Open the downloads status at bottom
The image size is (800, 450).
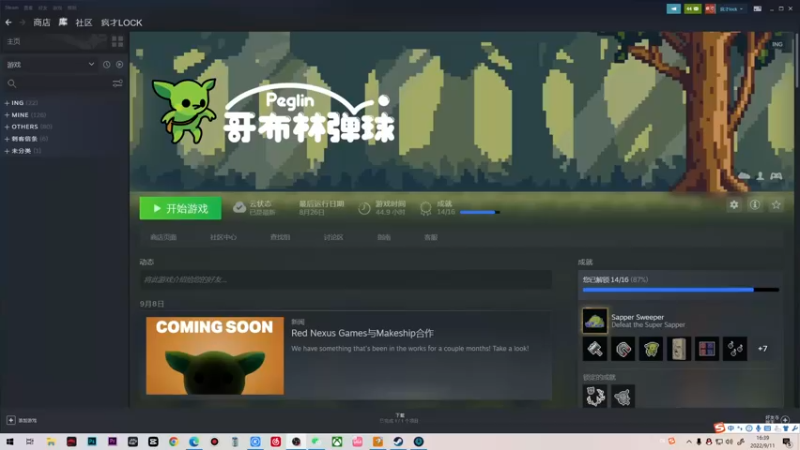399,418
